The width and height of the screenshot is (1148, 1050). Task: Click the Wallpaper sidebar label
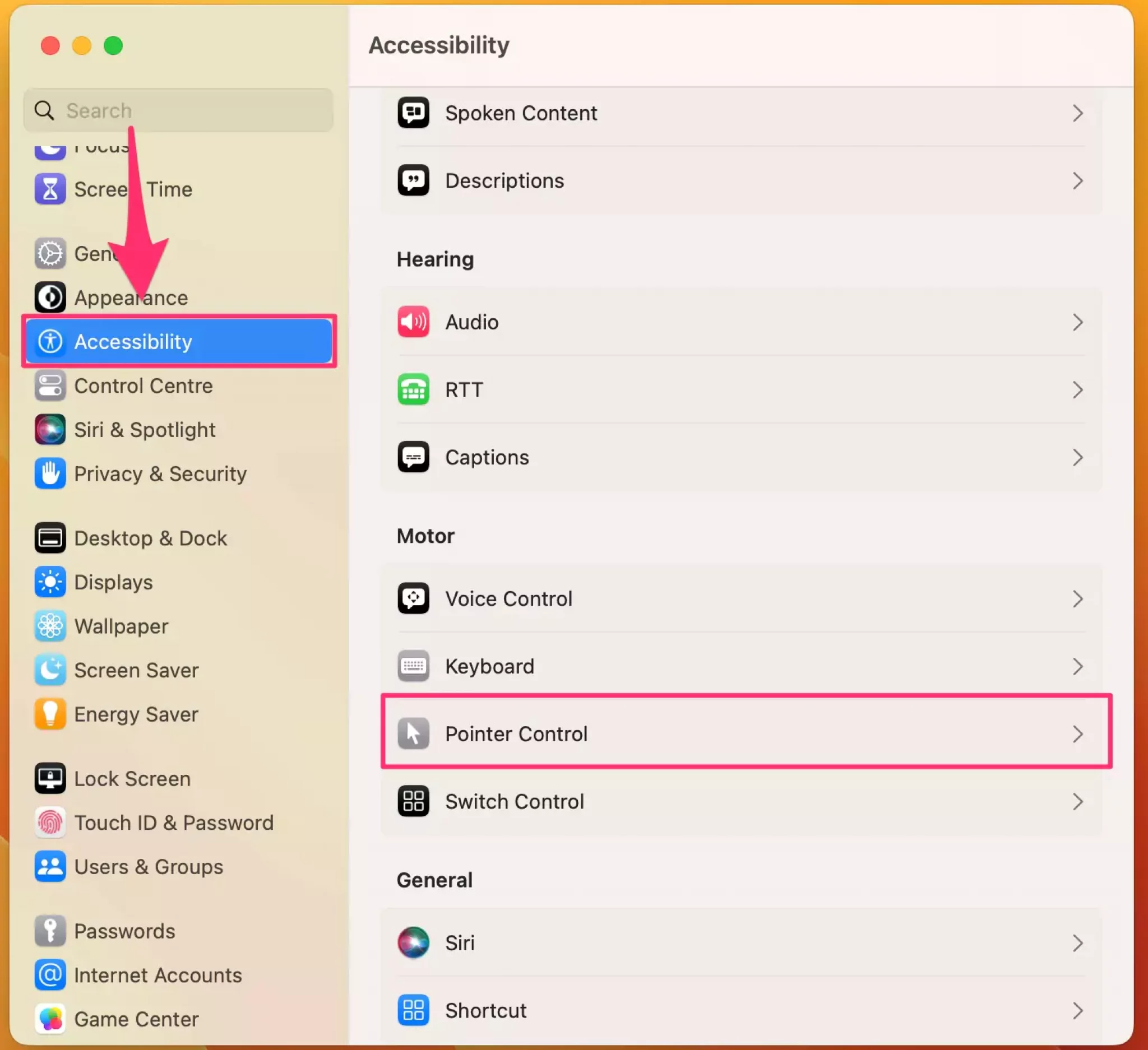(x=121, y=626)
